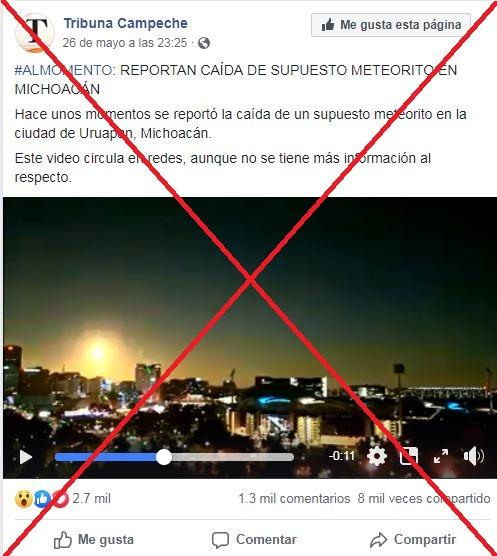Enter fullscreen mode on video
Screen dimensions: 497x556
tap(441, 456)
